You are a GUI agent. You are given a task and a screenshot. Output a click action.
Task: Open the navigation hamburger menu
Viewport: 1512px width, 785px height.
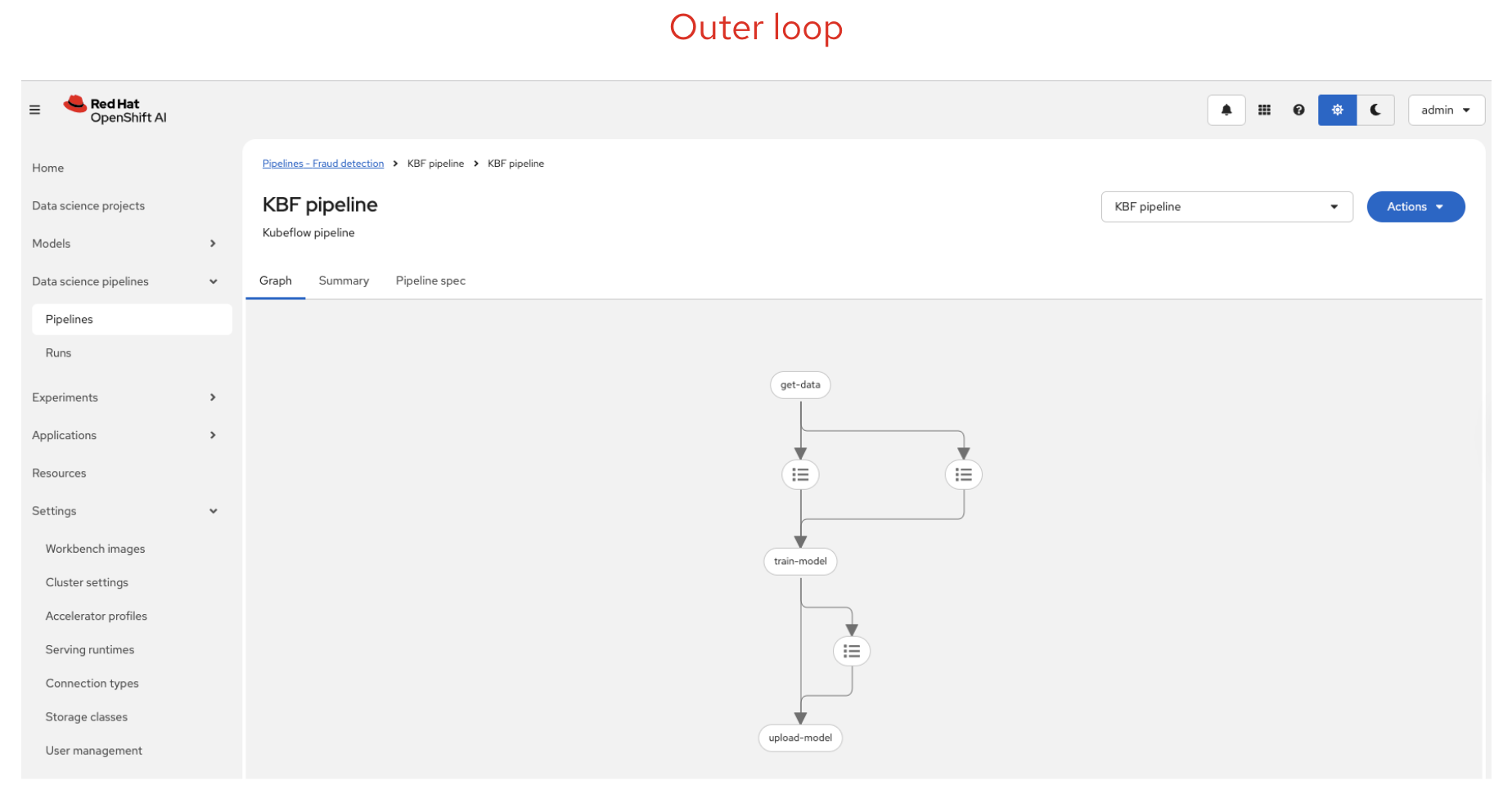coord(34,109)
